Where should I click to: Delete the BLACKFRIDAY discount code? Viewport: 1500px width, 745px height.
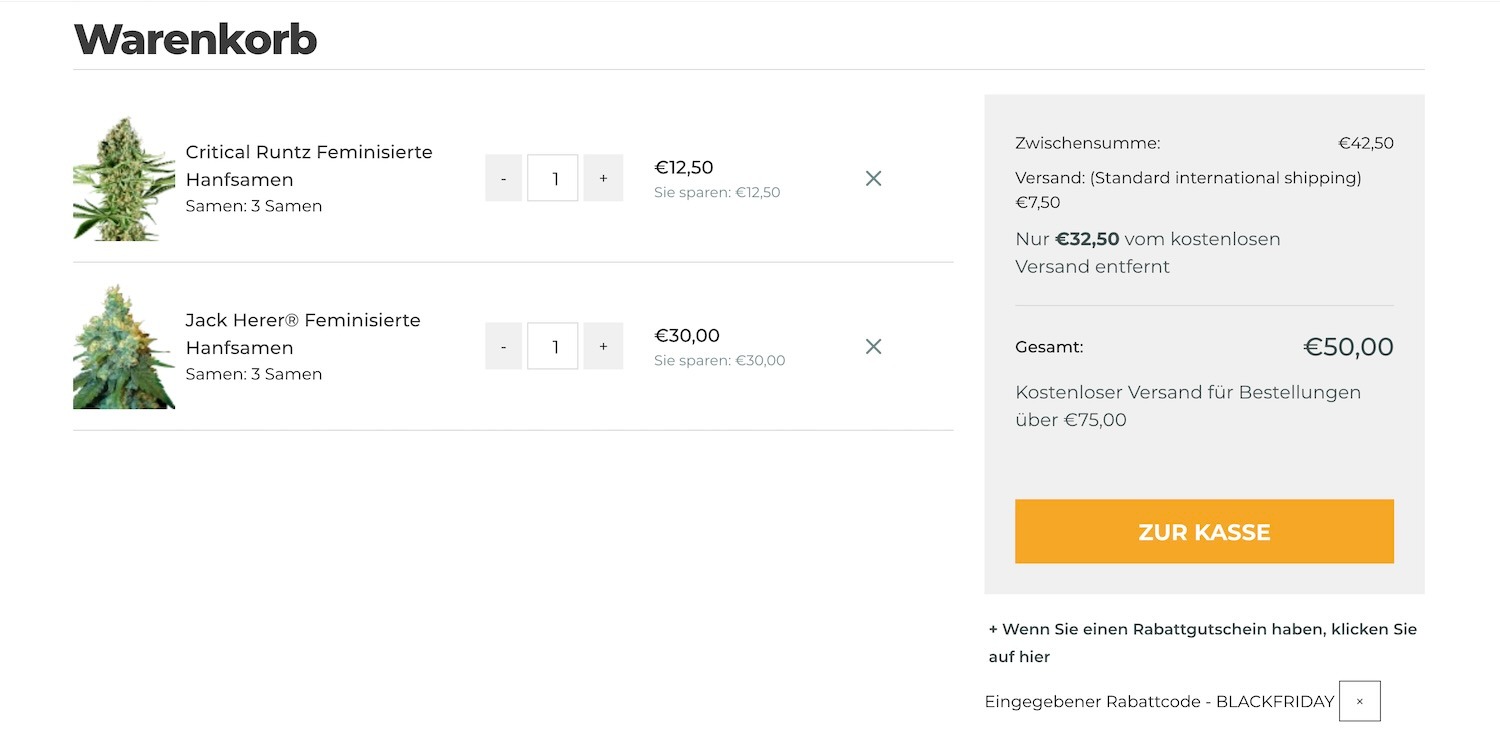(1359, 701)
